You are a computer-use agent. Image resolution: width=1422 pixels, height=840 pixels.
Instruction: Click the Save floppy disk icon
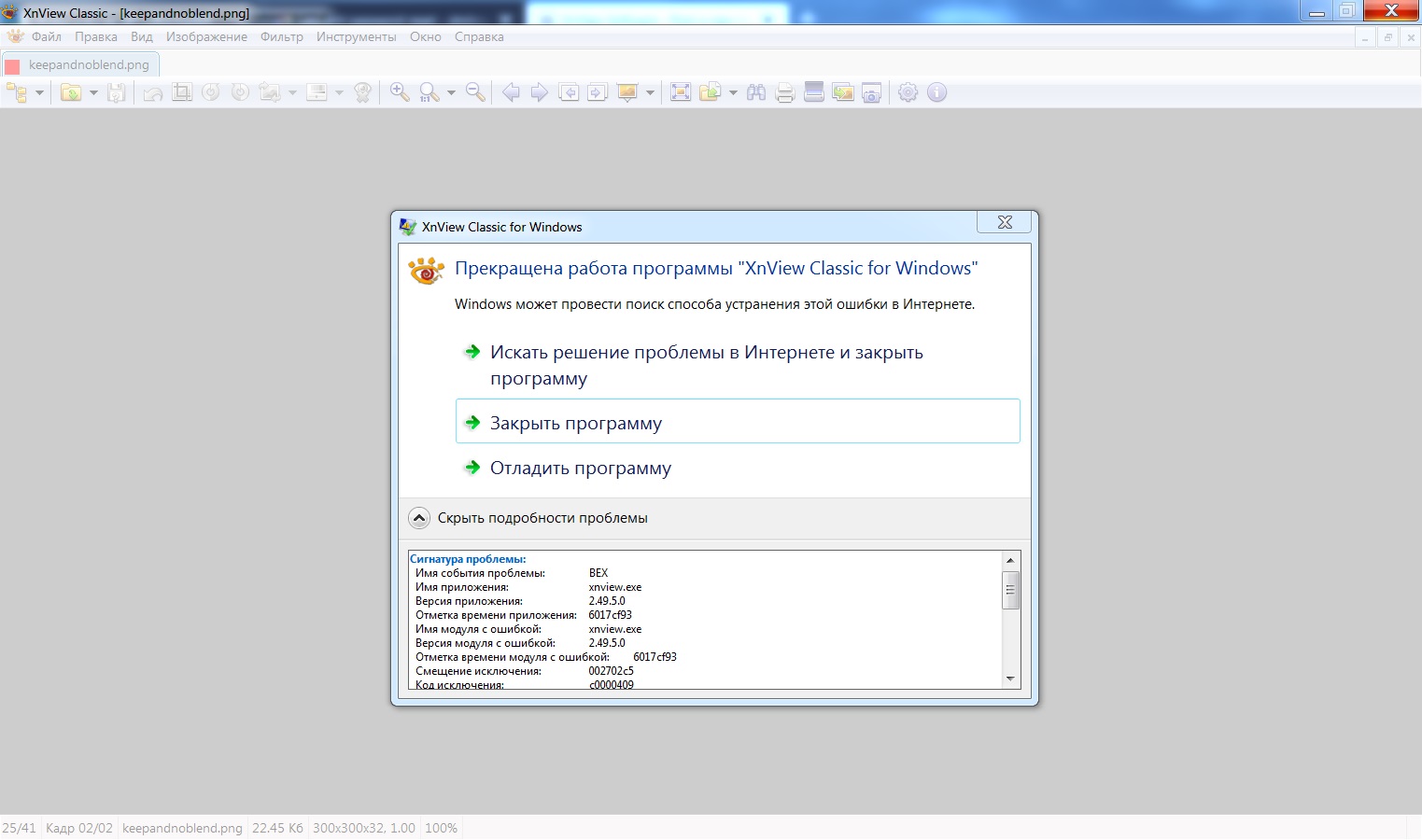tap(117, 92)
